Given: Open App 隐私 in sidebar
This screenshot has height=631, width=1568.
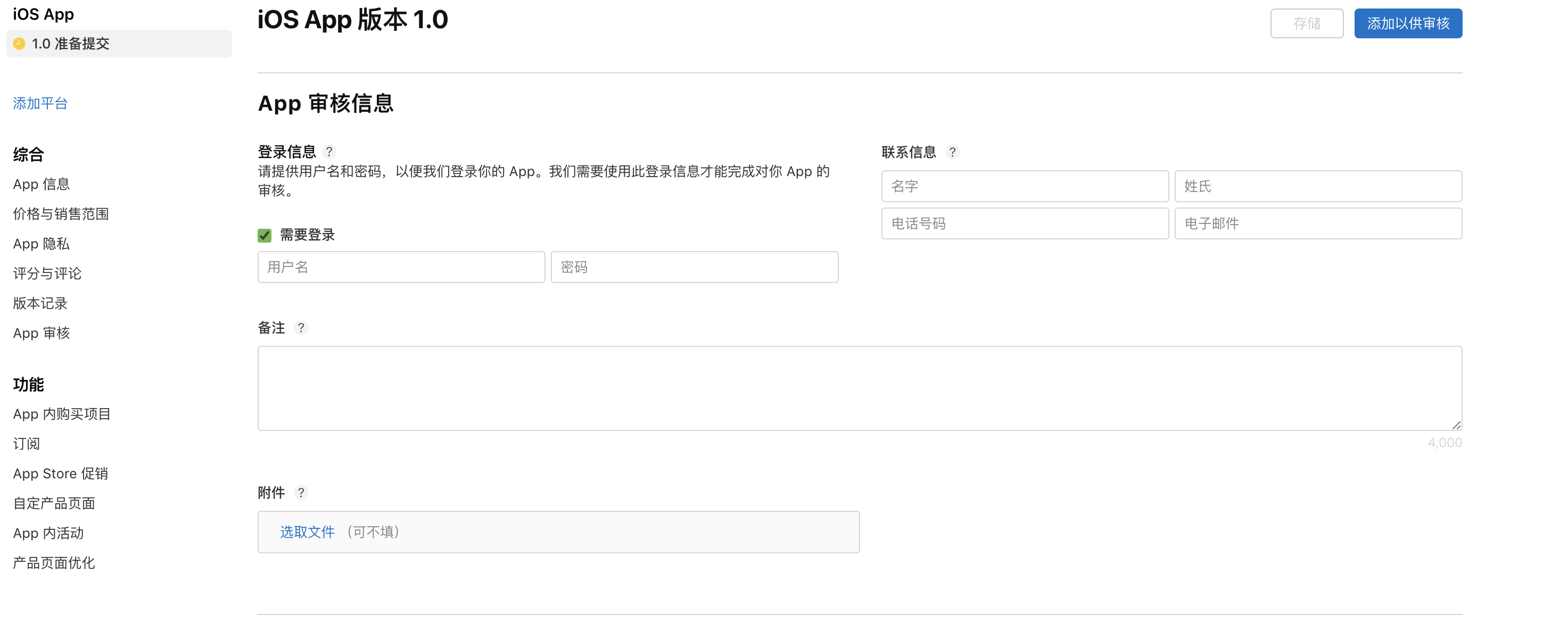Looking at the screenshot, I should click(42, 243).
